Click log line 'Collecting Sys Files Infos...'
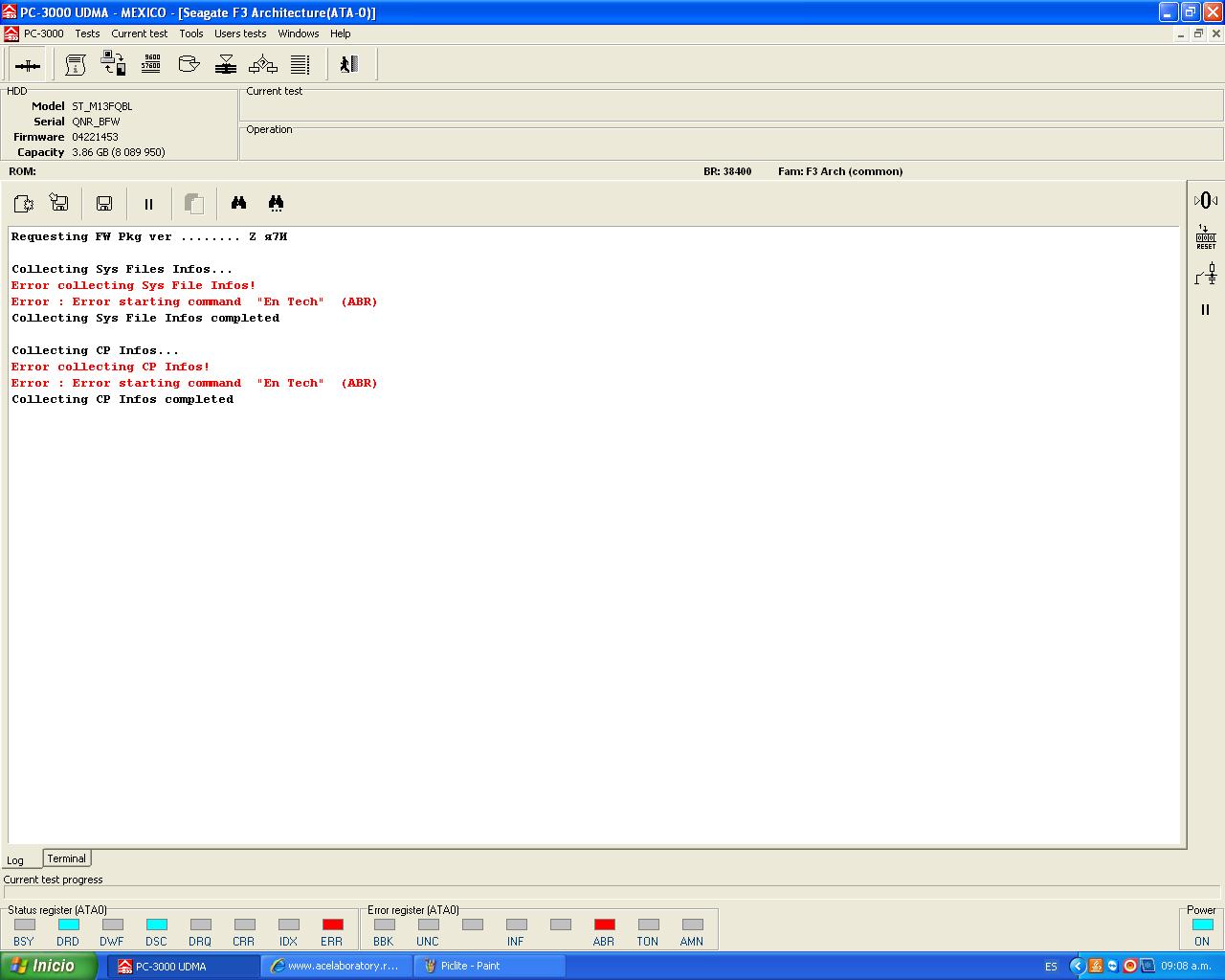The width and height of the screenshot is (1225, 980). tap(122, 269)
